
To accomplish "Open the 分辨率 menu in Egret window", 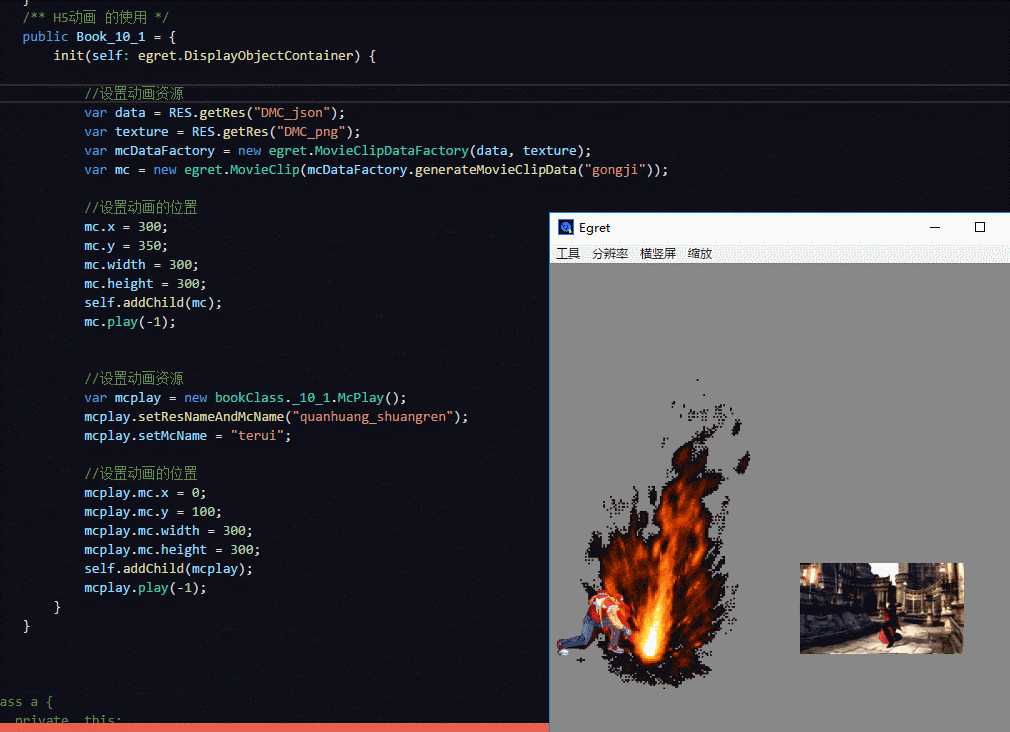I will click(610, 253).
